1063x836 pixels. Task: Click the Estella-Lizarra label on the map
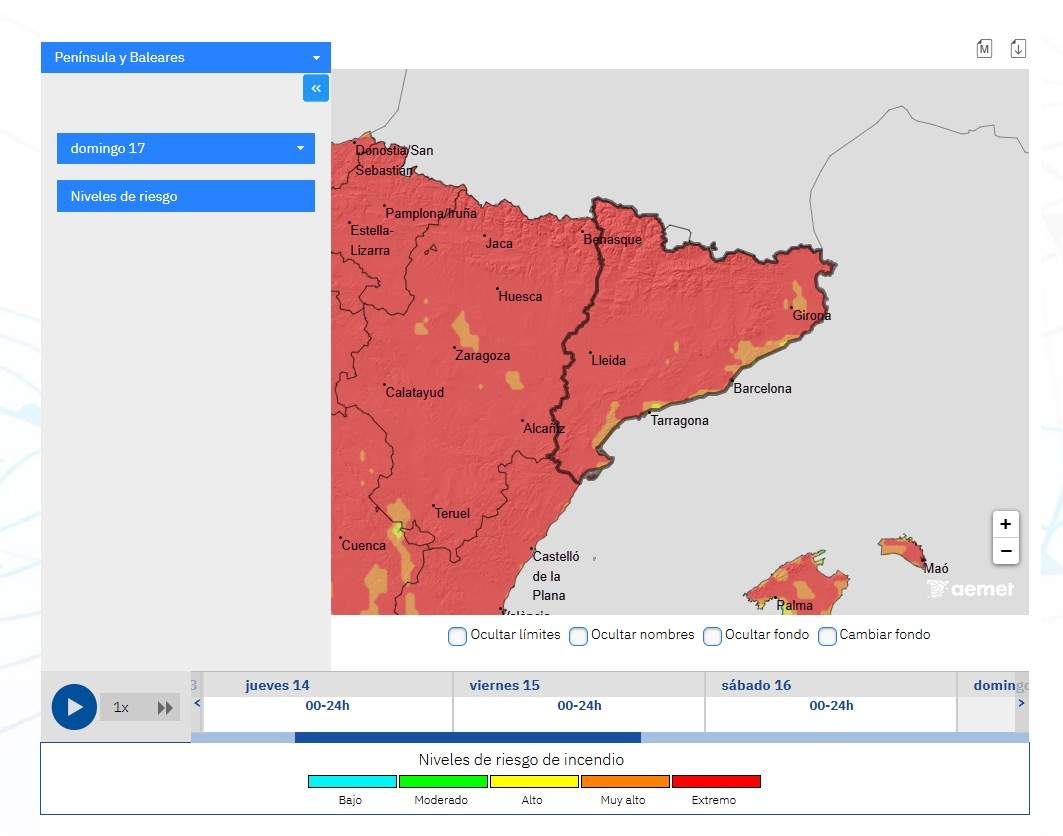pyautogui.click(x=372, y=240)
